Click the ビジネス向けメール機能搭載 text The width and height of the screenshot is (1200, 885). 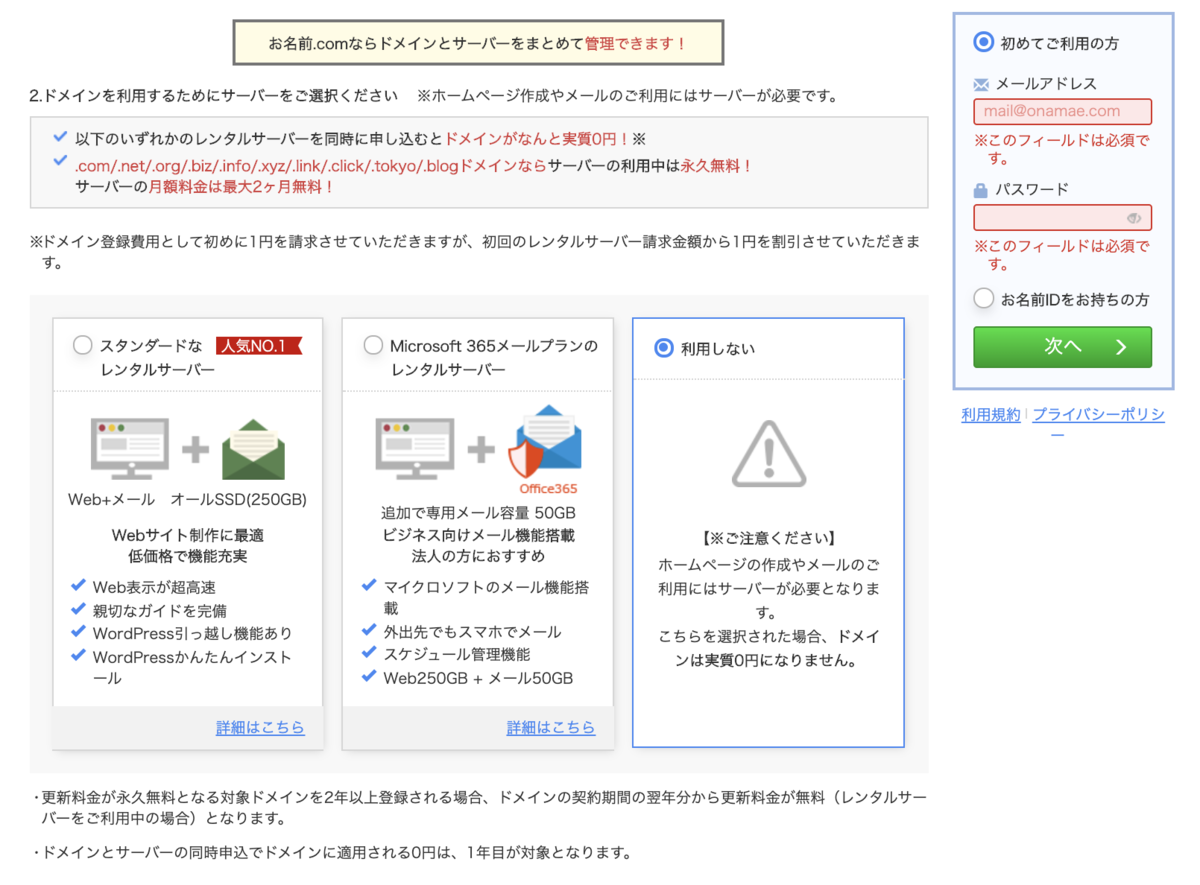[x=478, y=535]
